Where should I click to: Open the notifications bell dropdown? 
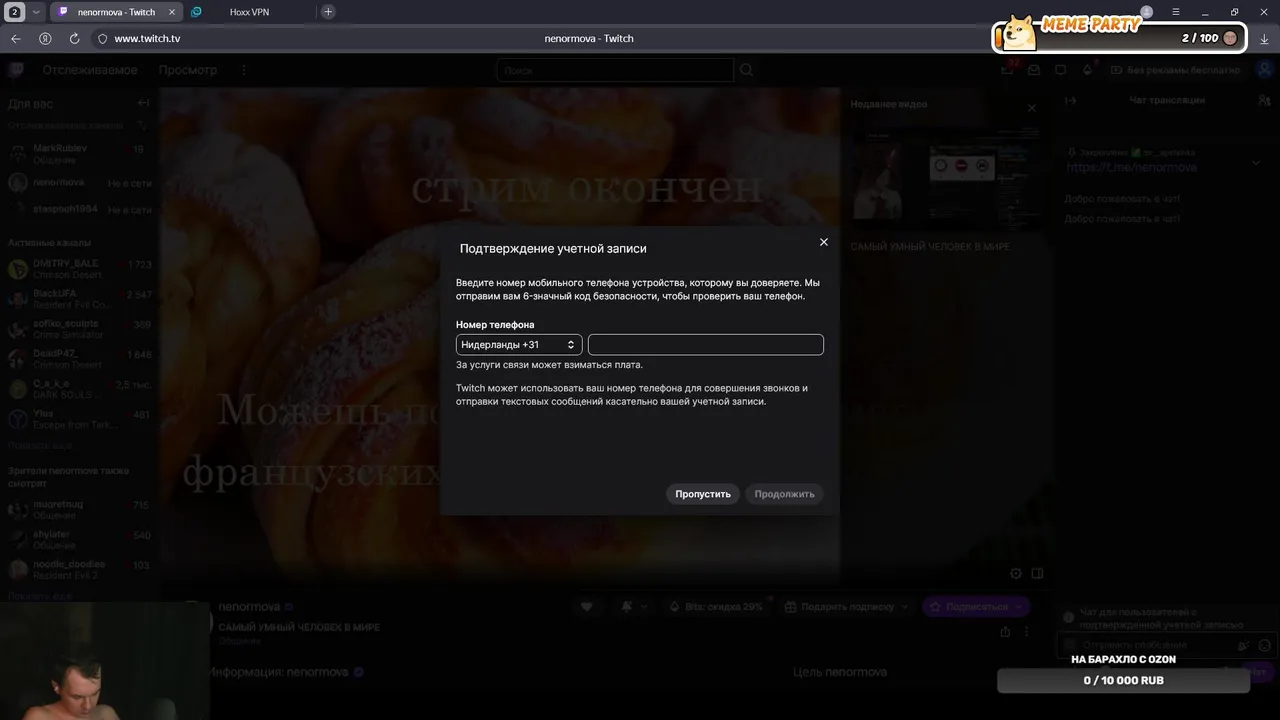point(633,606)
